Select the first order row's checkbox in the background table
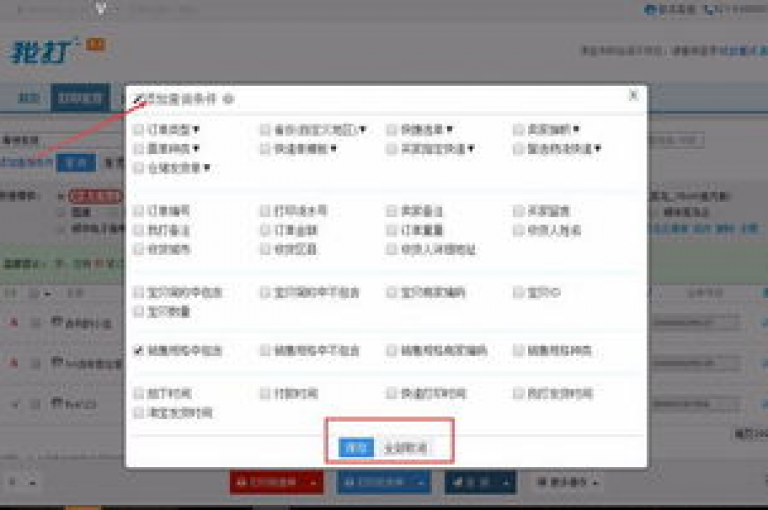This screenshot has width=768, height=510. coord(36,323)
